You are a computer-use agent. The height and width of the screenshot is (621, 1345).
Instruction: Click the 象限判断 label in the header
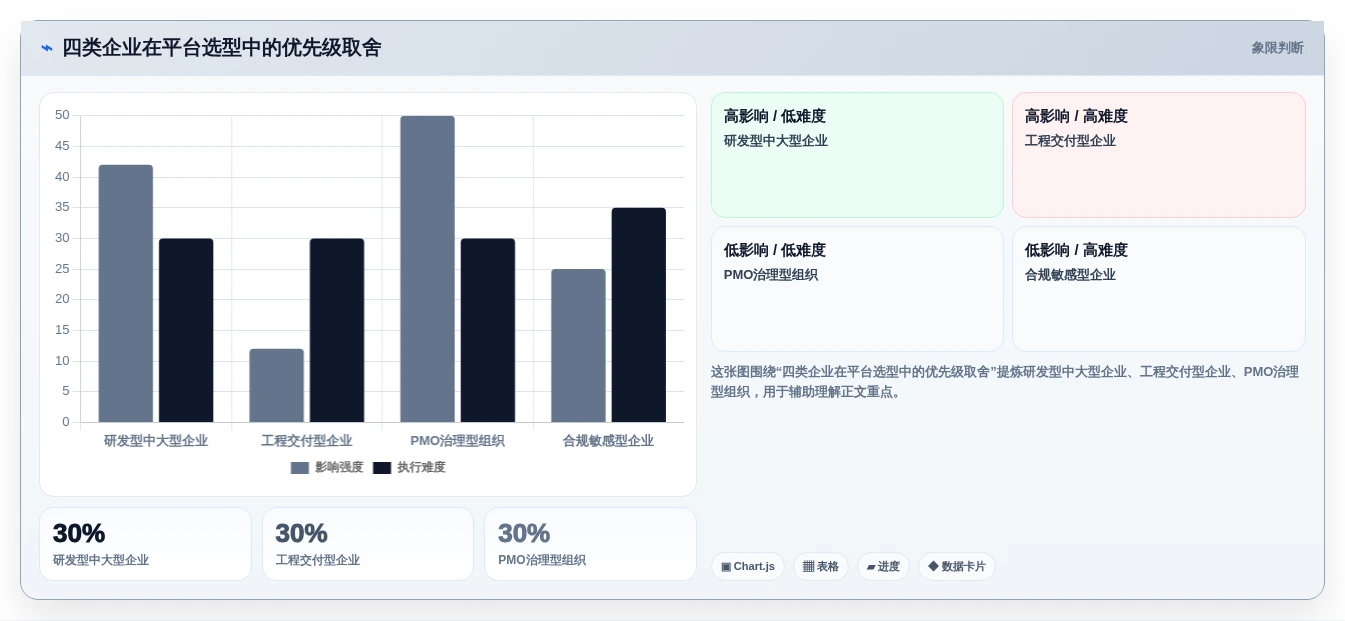(1277, 48)
